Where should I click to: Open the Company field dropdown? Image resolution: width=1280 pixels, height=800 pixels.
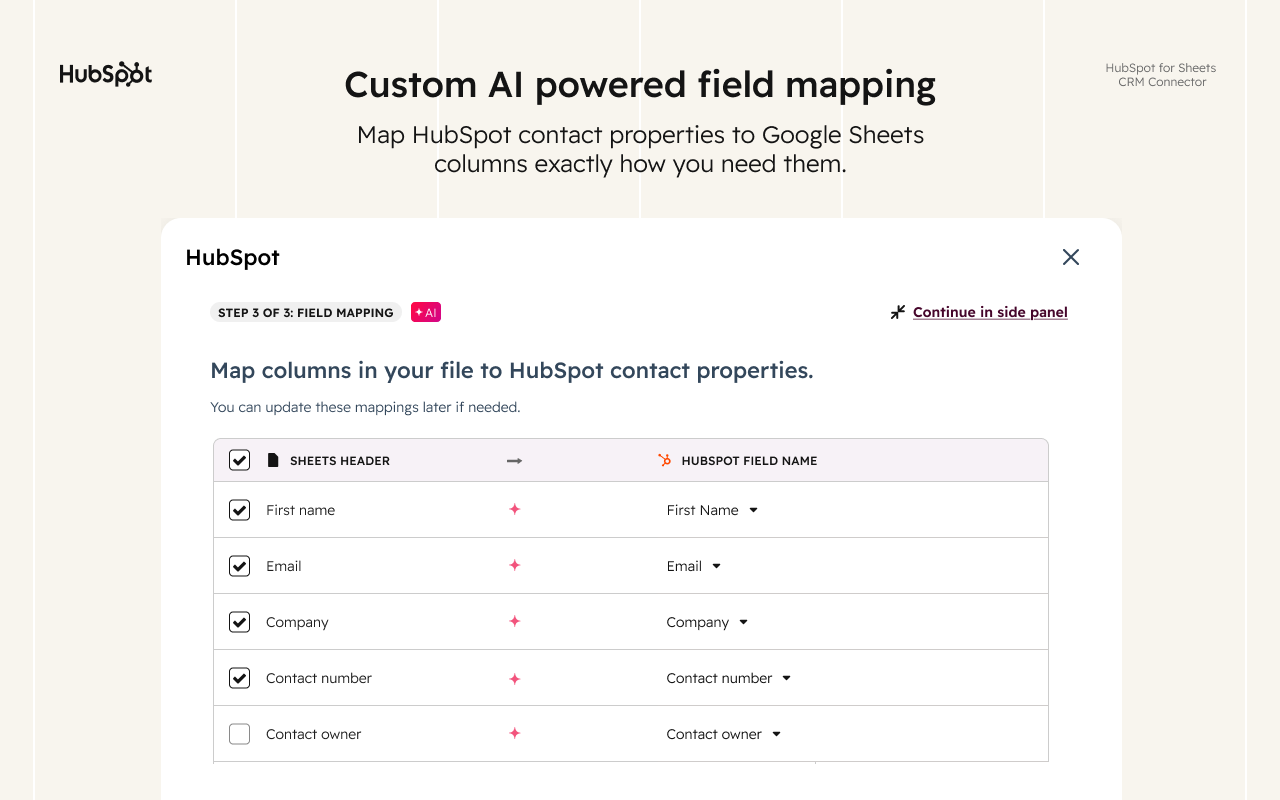[743, 621]
